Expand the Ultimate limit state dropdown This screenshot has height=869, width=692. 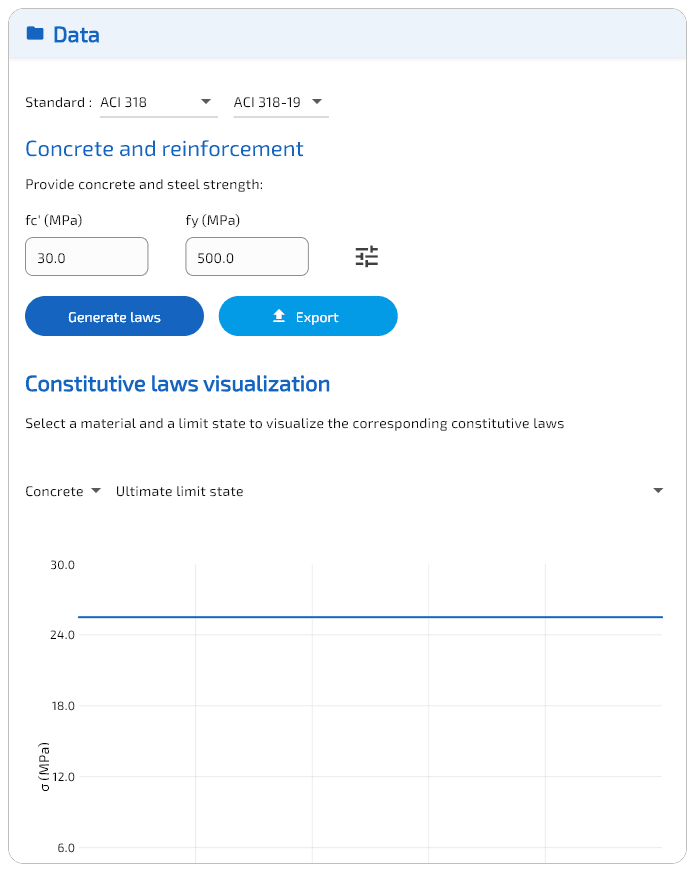pos(389,491)
